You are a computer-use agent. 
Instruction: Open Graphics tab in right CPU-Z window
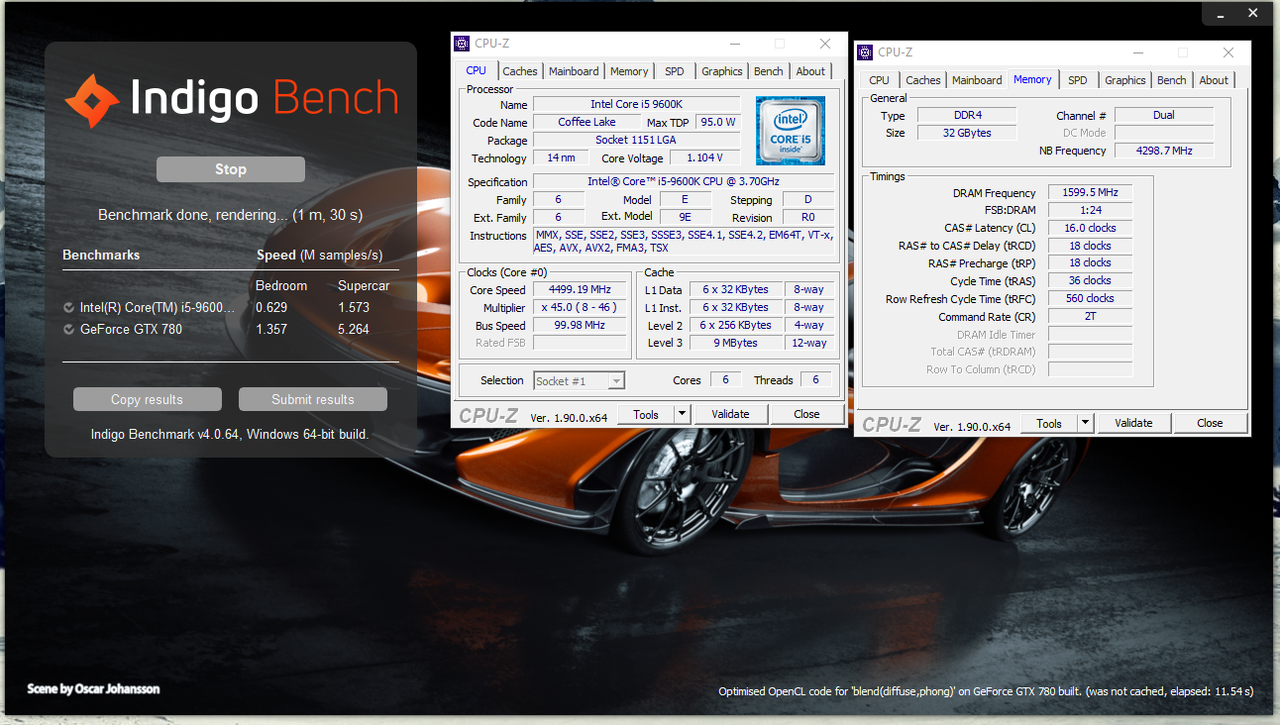pyautogui.click(x=1125, y=80)
